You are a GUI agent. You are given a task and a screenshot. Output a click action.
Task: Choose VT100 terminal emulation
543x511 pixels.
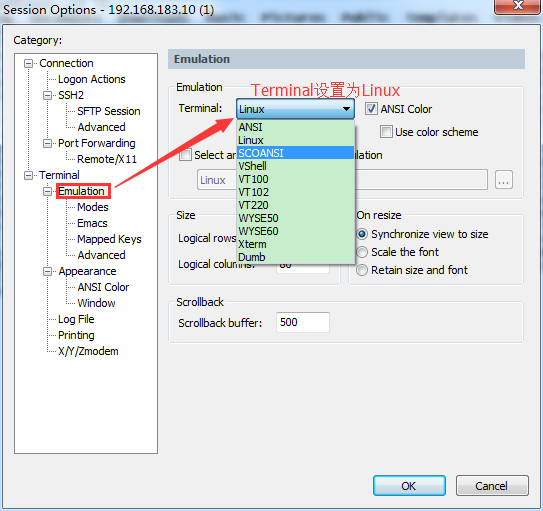point(295,179)
